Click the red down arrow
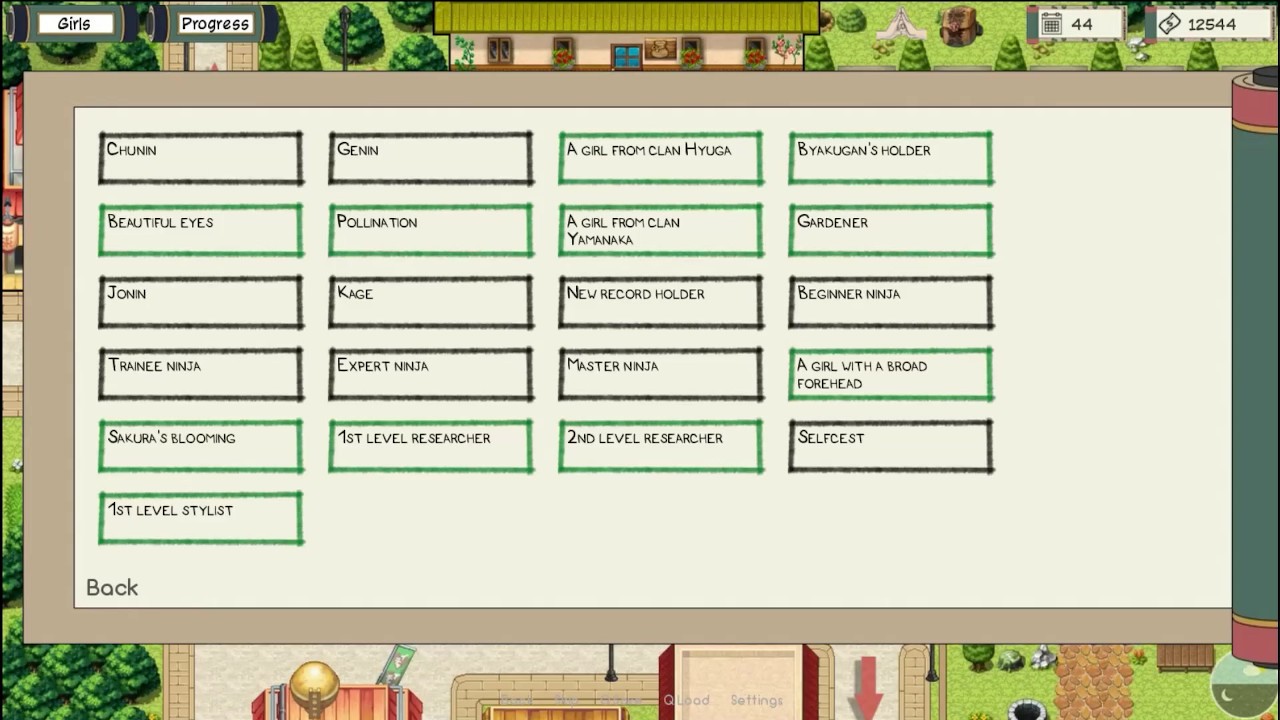The height and width of the screenshot is (720, 1280). click(867, 686)
